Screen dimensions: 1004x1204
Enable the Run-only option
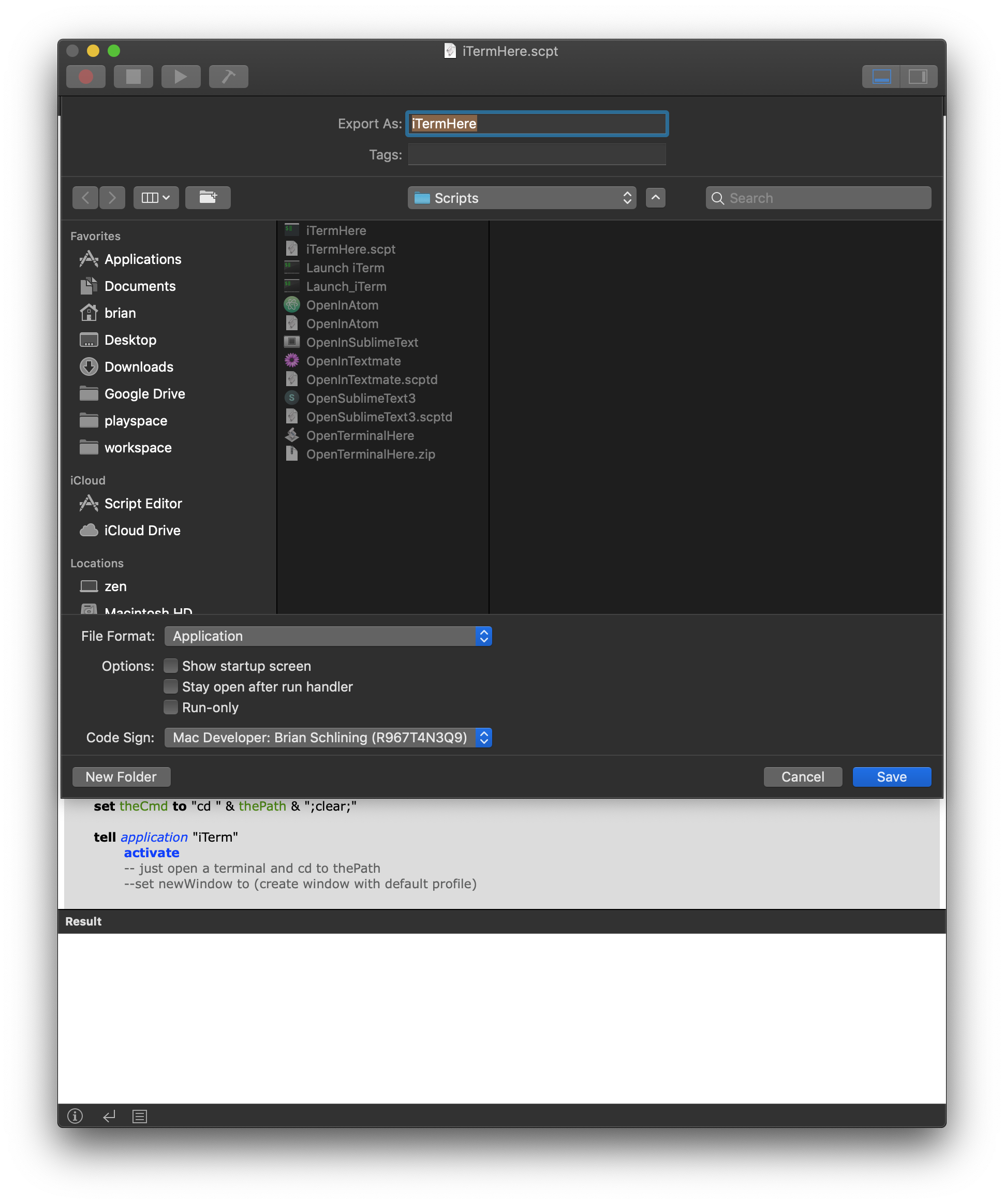pos(171,708)
